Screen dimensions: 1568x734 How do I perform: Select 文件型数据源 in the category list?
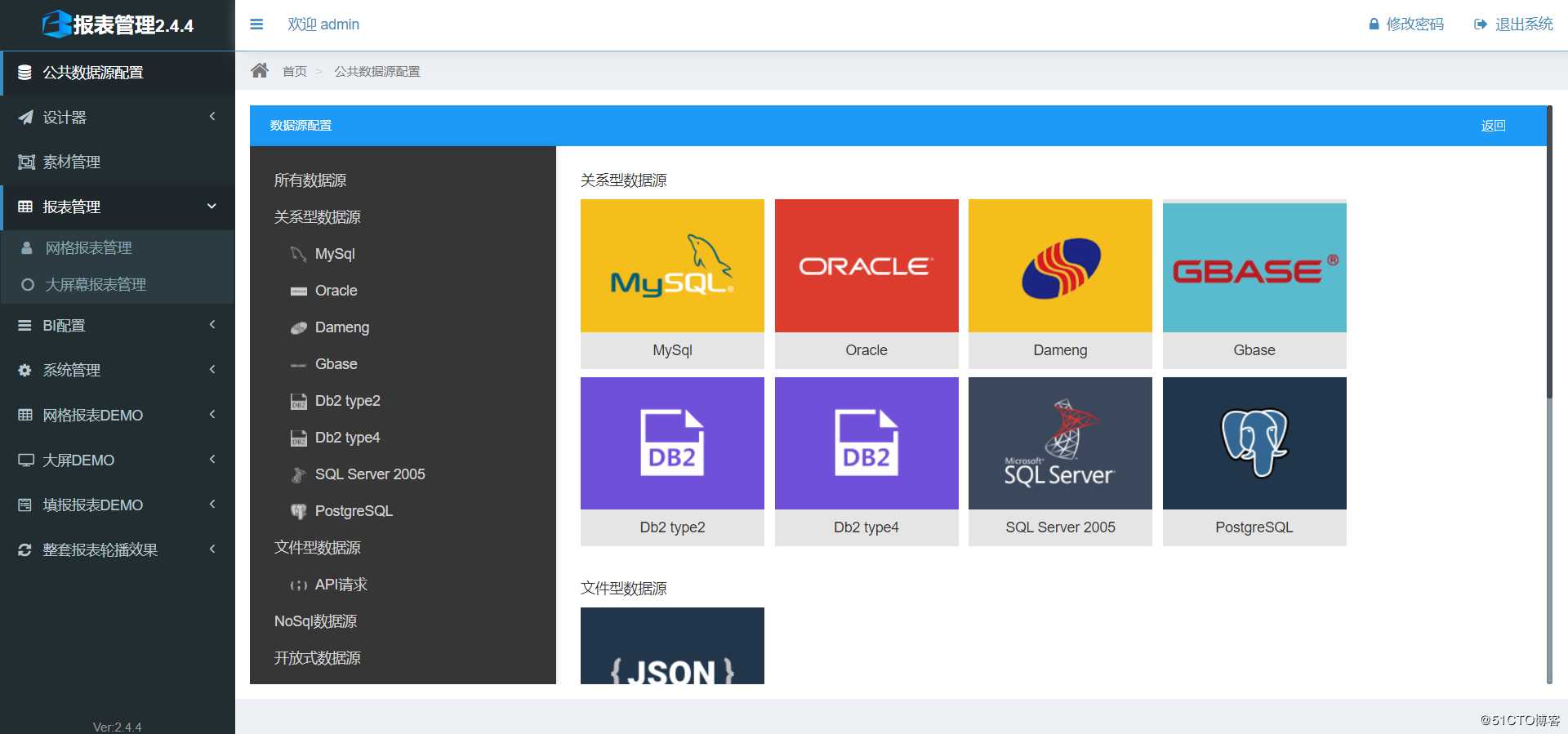[317, 548]
